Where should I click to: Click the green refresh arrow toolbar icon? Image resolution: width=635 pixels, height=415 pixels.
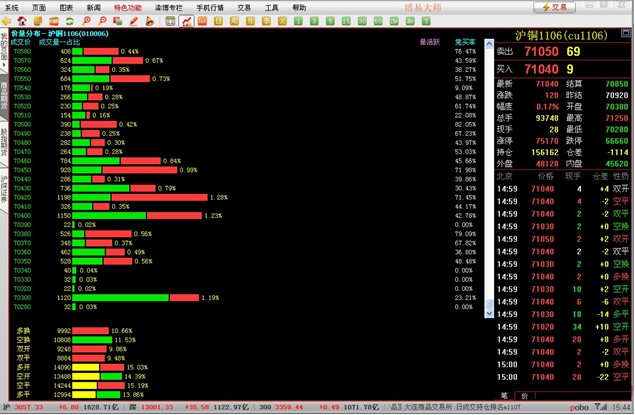[x=69, y=21]
